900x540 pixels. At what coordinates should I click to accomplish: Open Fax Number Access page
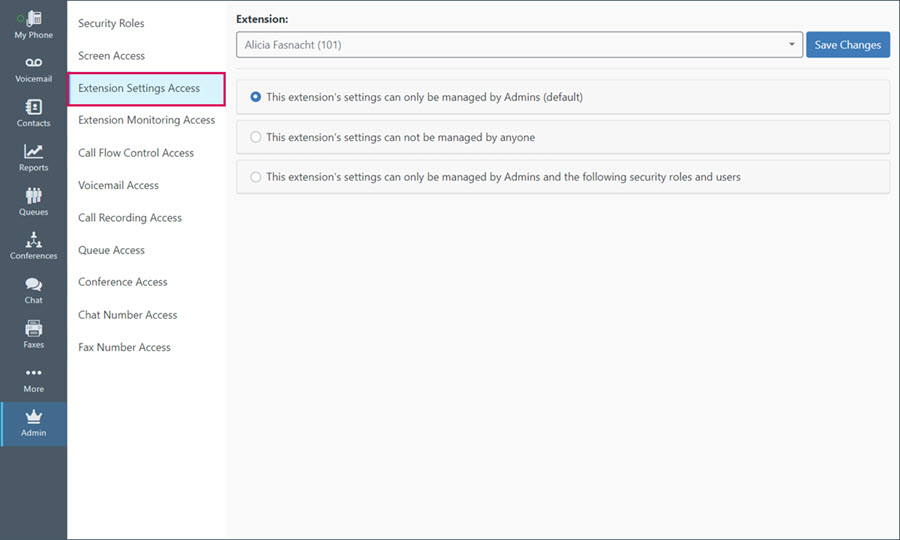(x=125, y=347)
